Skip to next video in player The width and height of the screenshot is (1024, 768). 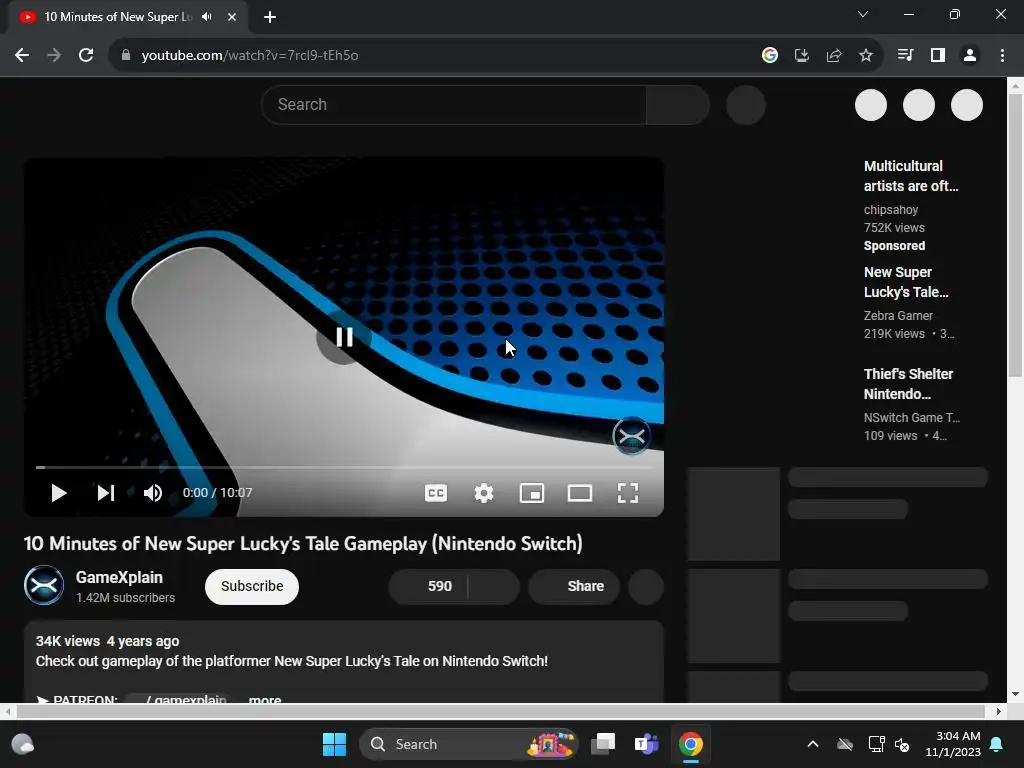coord(106,493)
